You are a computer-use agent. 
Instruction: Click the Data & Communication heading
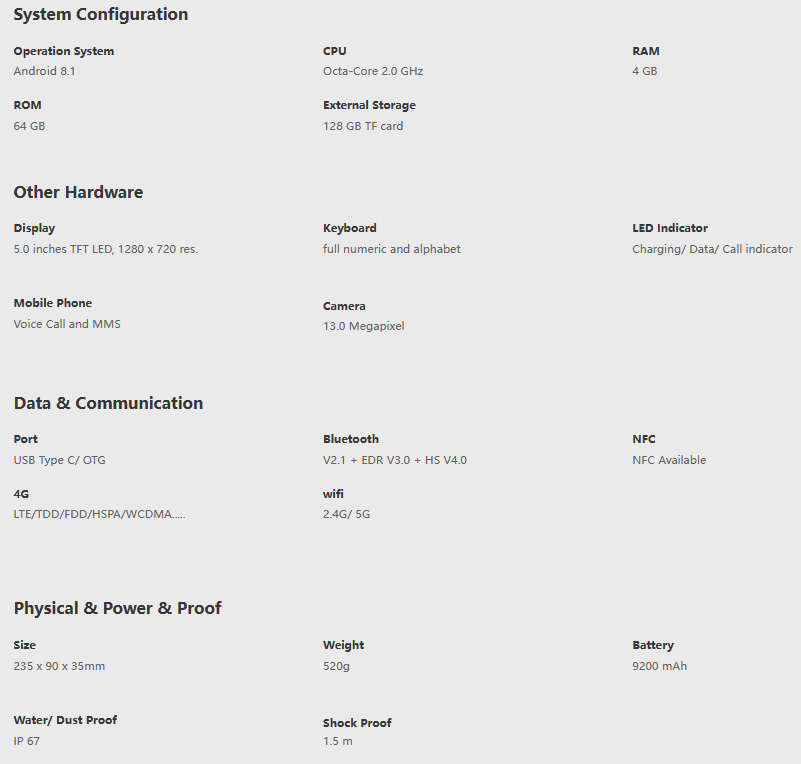tap(108, 403)
